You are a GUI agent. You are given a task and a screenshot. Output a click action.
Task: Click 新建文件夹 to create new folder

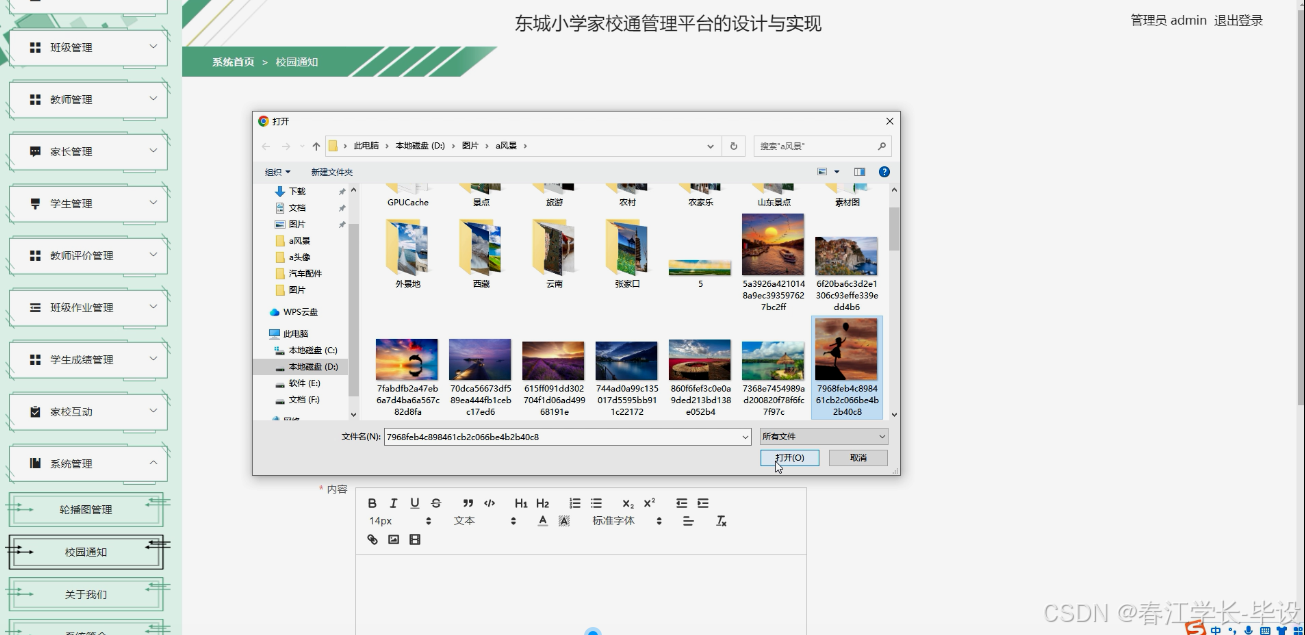coord(332,172)
